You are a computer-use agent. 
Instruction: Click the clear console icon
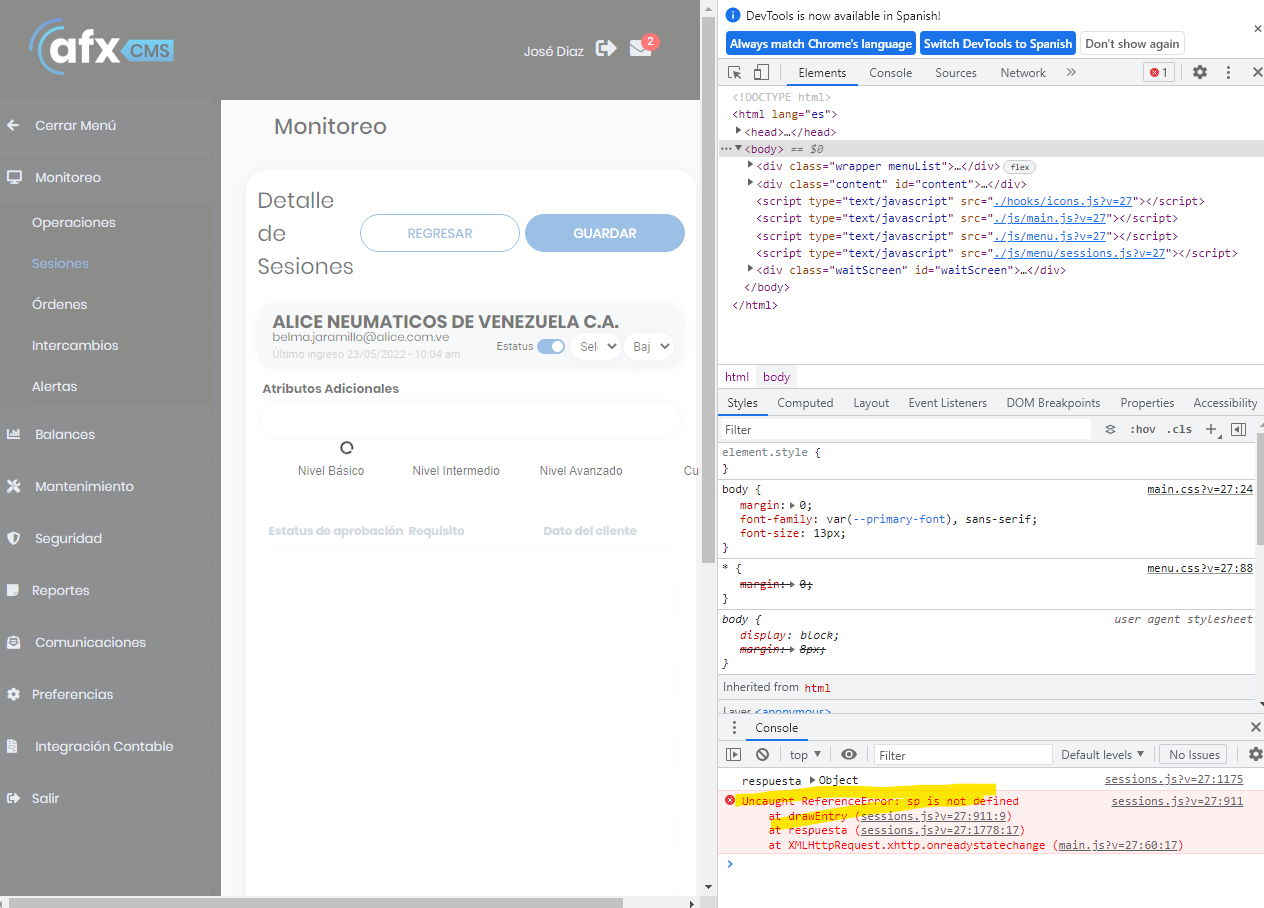click(762, 755)
